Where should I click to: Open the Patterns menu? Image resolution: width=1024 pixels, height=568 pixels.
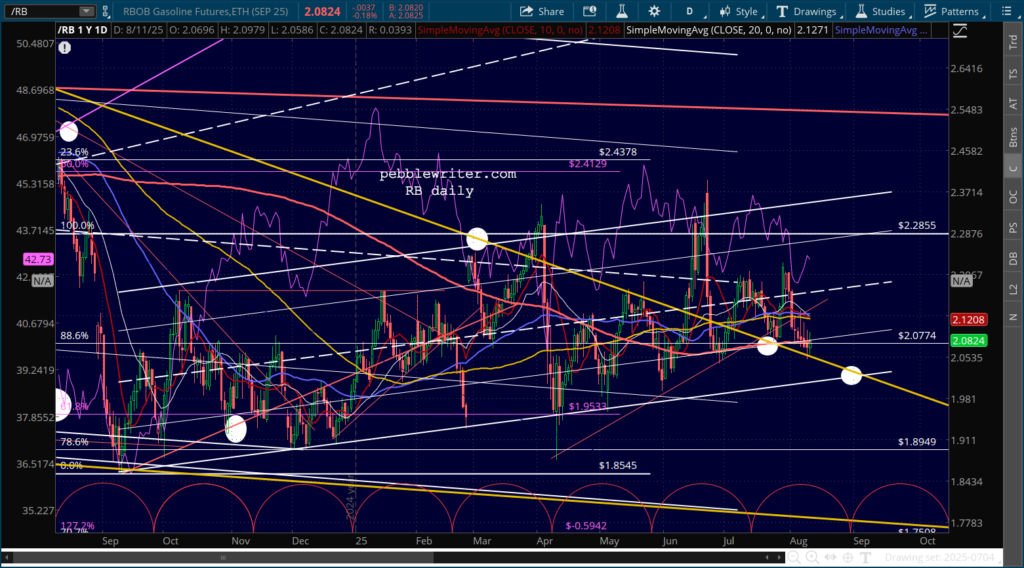(x=952, y=11)
